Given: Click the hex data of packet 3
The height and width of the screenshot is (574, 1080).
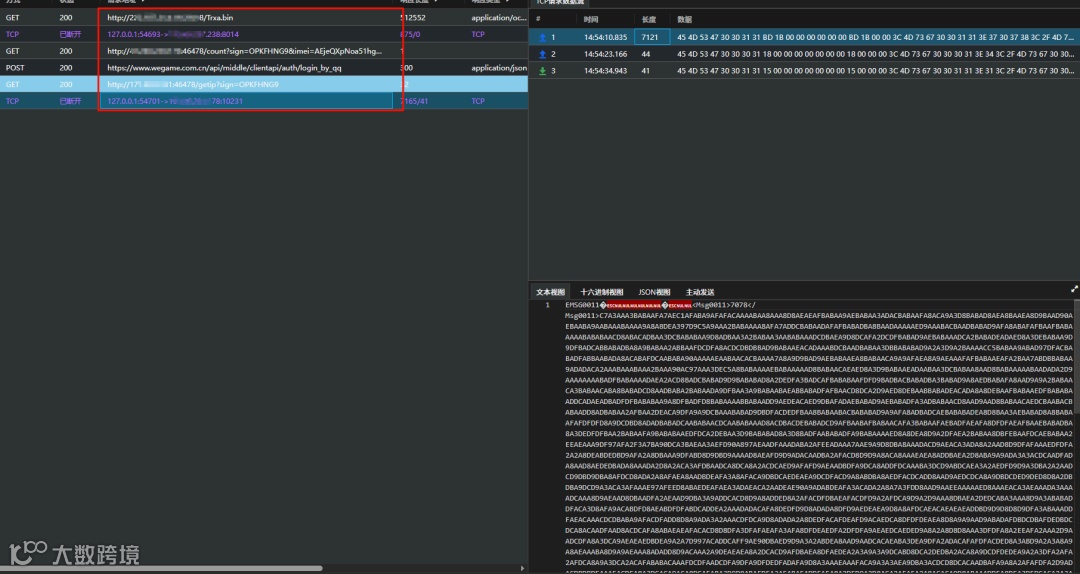Looking at the screenshot, I should click(x=875, y=70).
